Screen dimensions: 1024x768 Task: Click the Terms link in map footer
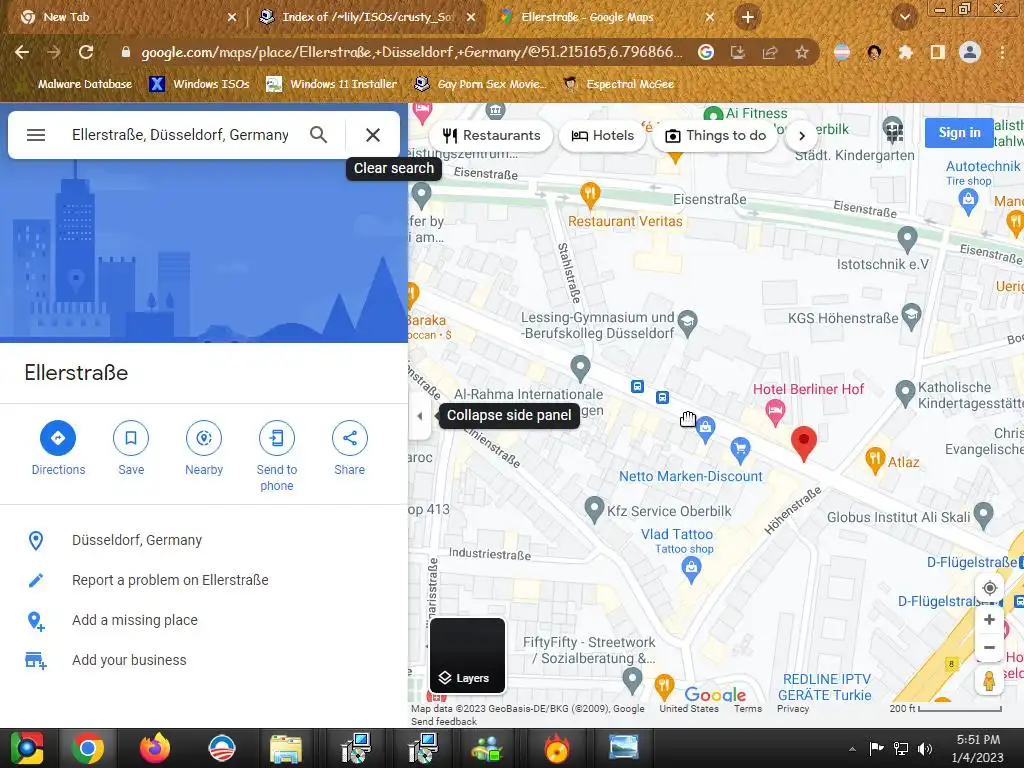point(748,709)
